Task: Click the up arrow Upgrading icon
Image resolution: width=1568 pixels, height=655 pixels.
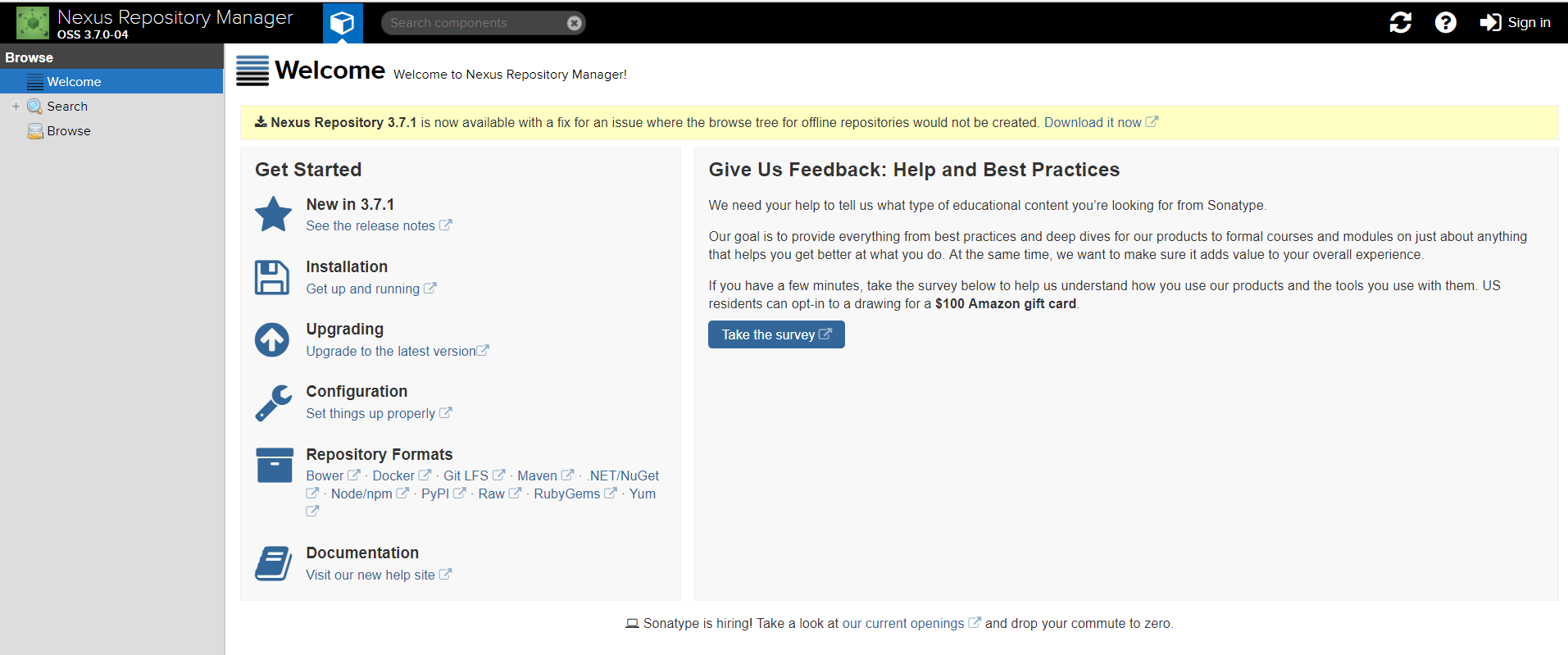Action: click(272, 340)
